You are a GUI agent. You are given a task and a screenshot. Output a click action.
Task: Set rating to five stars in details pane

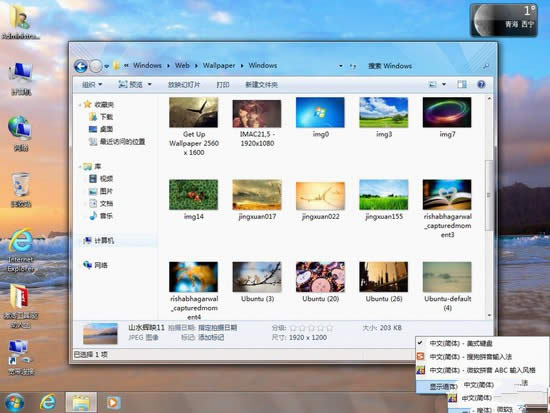coord(330,328)
